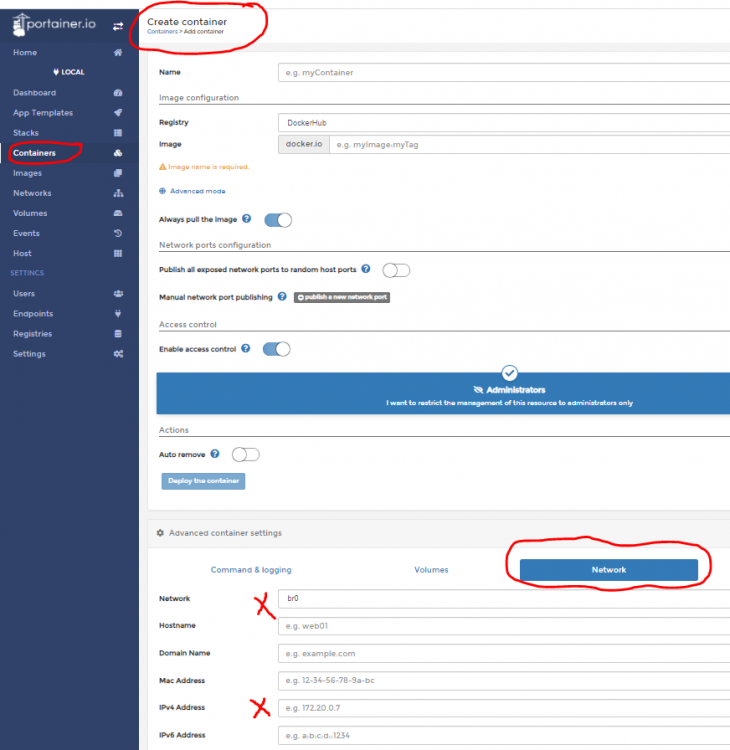This screenshot has width=730, height=750.
Task: Click help icon beside Always pull the image
Action: point(246,219)
